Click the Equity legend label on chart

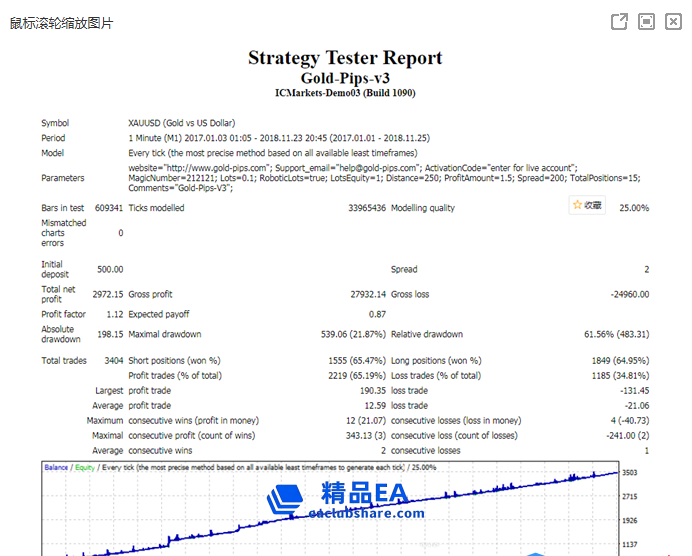(x=85, y=467)
